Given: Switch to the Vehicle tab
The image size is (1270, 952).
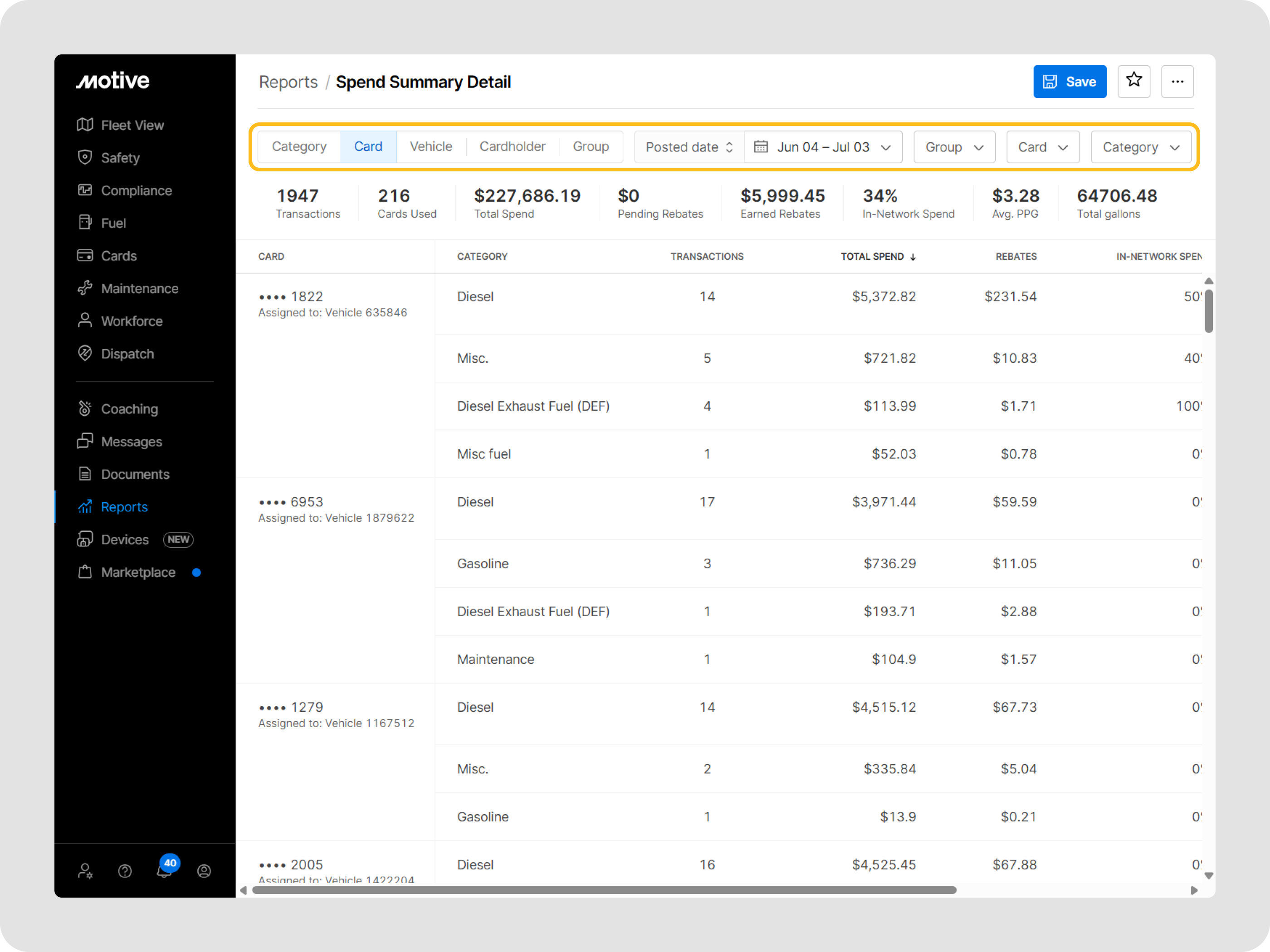Looking at the screenshot, I should click(x=431, y=146).
